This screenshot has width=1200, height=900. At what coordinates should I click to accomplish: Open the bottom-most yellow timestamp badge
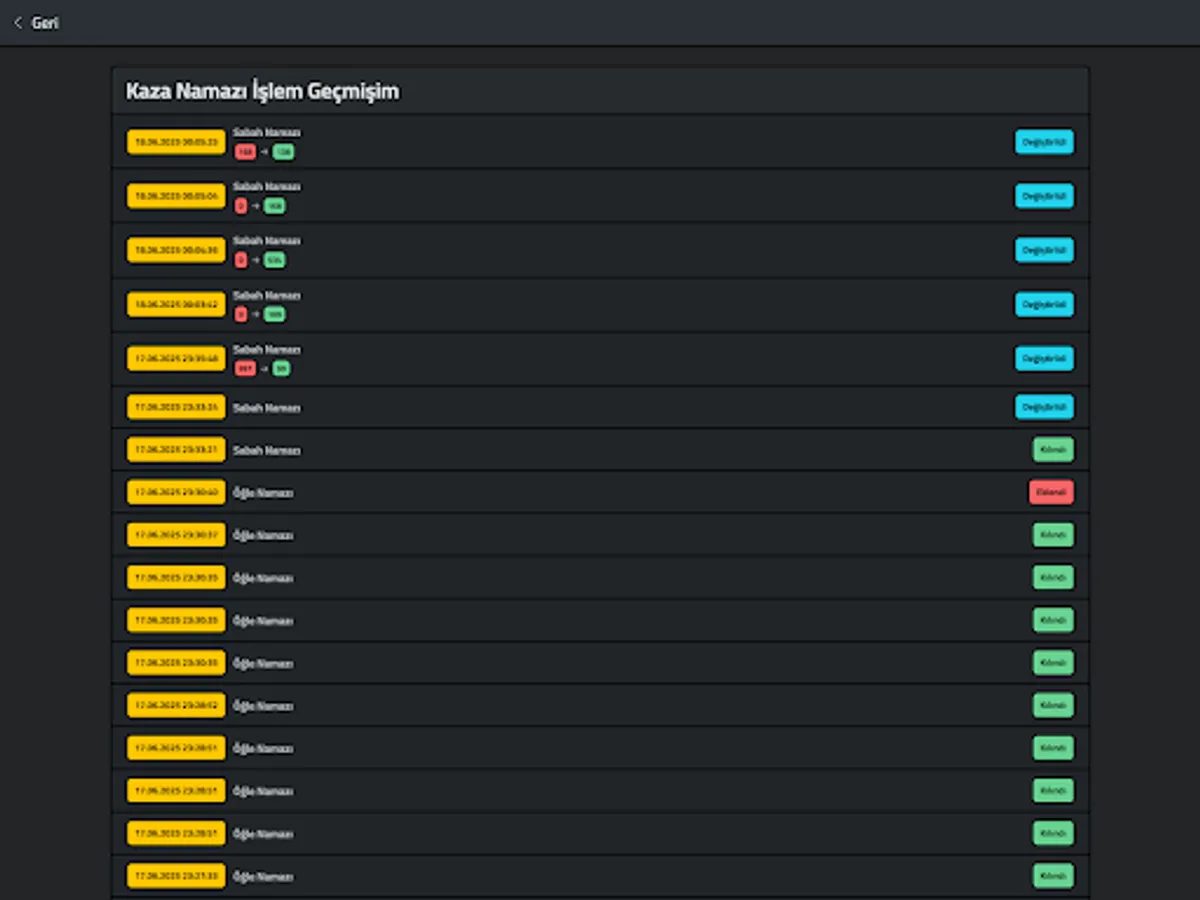pyautogui.click(x=176, y=875)
